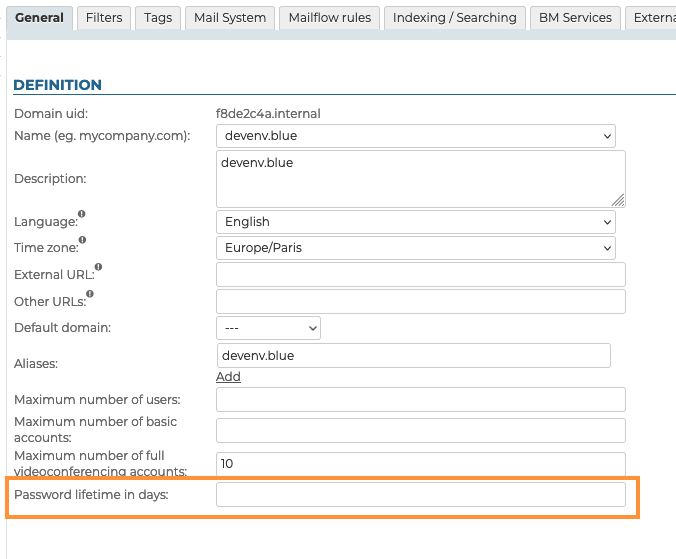Select the Mailflow rules tab
676x559 pixels.
329,18
